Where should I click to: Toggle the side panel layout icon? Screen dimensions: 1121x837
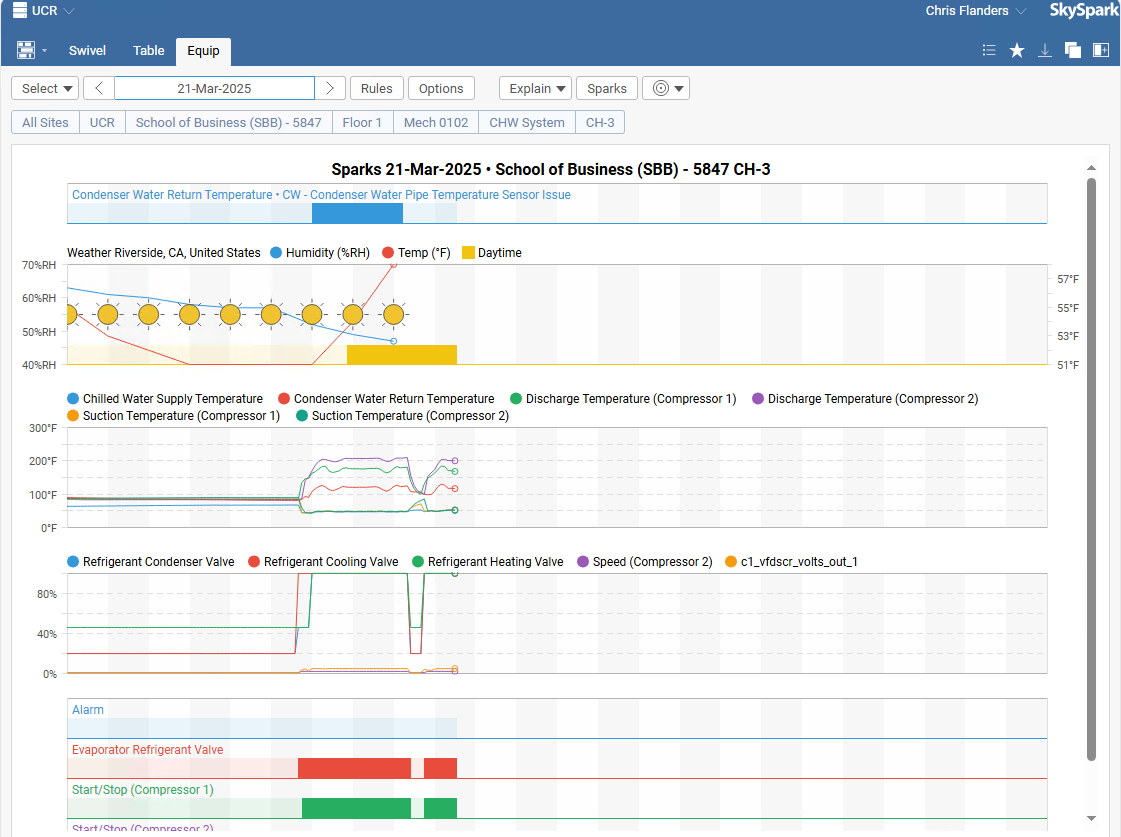point(1101,51)
